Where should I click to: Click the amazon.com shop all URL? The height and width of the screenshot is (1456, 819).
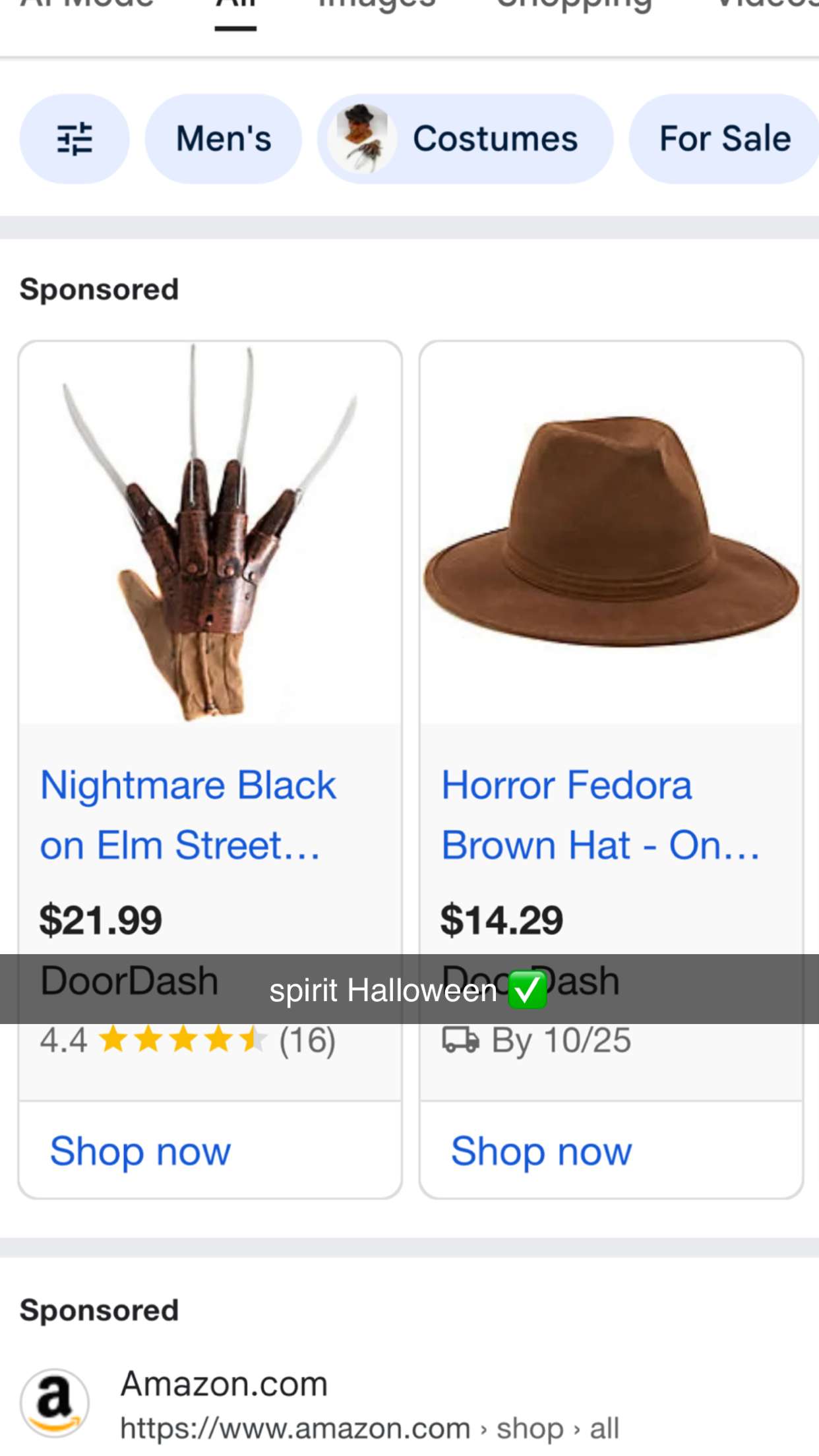(369, 1429)
